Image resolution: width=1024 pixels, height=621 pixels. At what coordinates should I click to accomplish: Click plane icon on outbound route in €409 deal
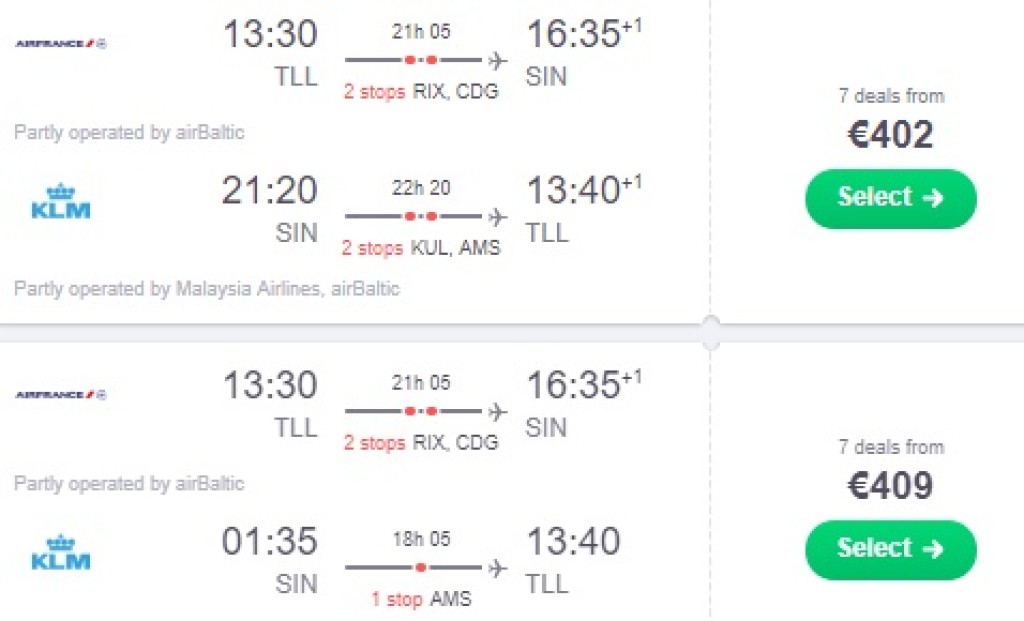coord(498,410)
